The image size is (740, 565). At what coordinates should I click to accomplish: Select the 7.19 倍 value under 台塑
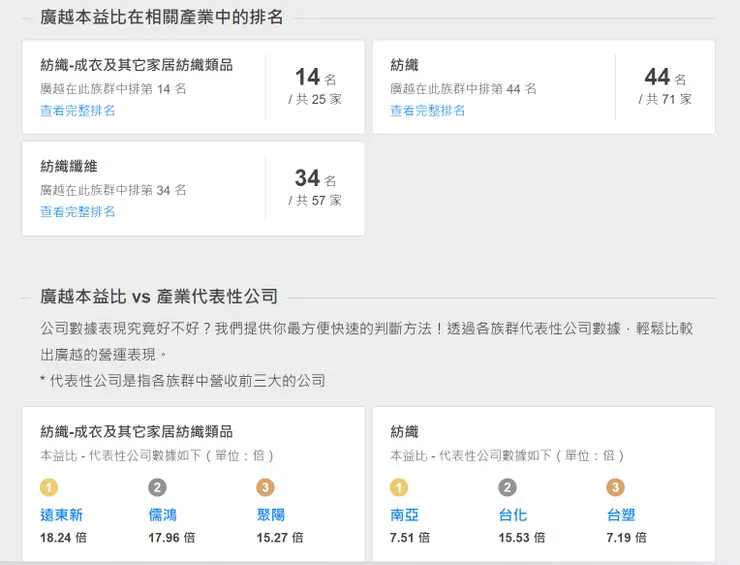click(627, 537)
